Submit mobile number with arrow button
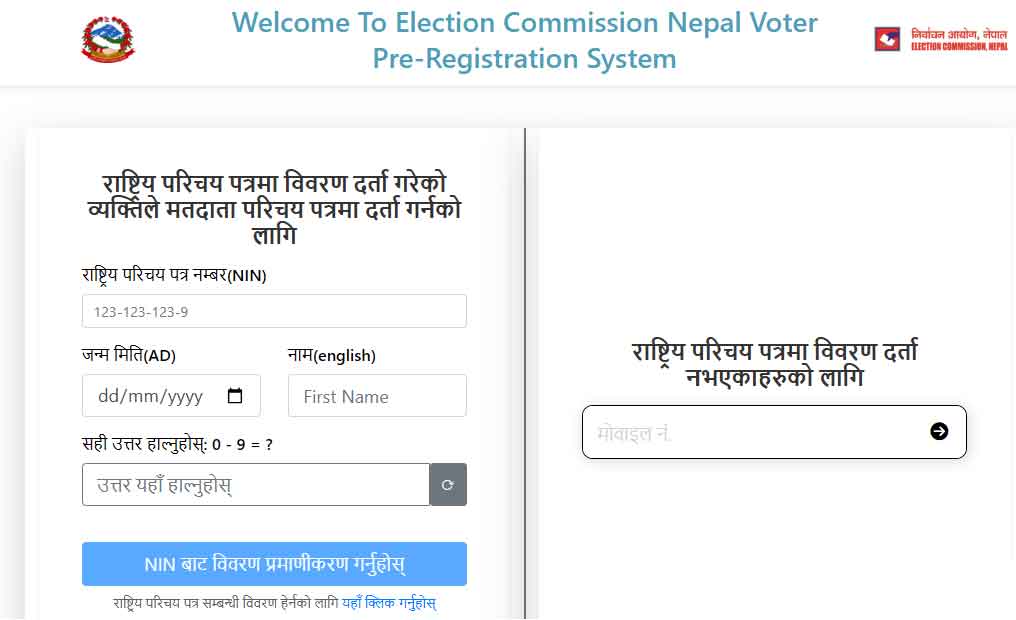This screenshot has width=1016, height=620. (x=939, y=431)
